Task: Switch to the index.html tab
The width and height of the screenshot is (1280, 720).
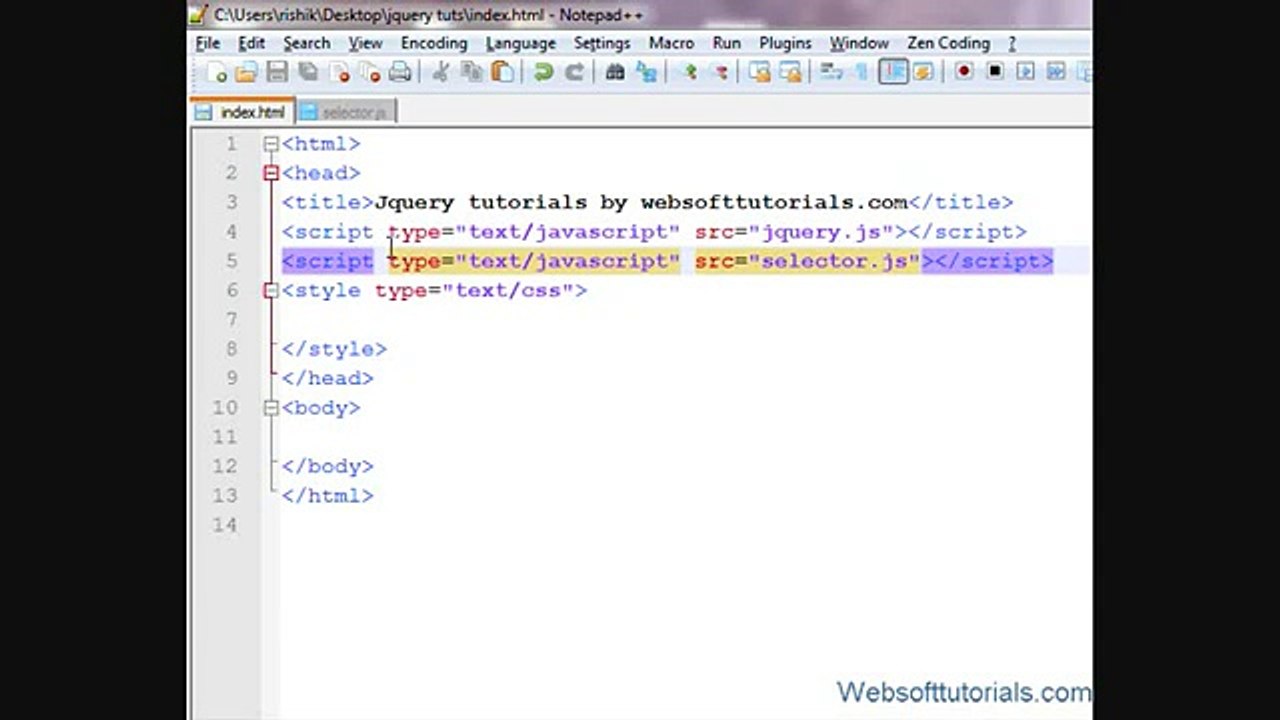Action: (x=242, y=112)
